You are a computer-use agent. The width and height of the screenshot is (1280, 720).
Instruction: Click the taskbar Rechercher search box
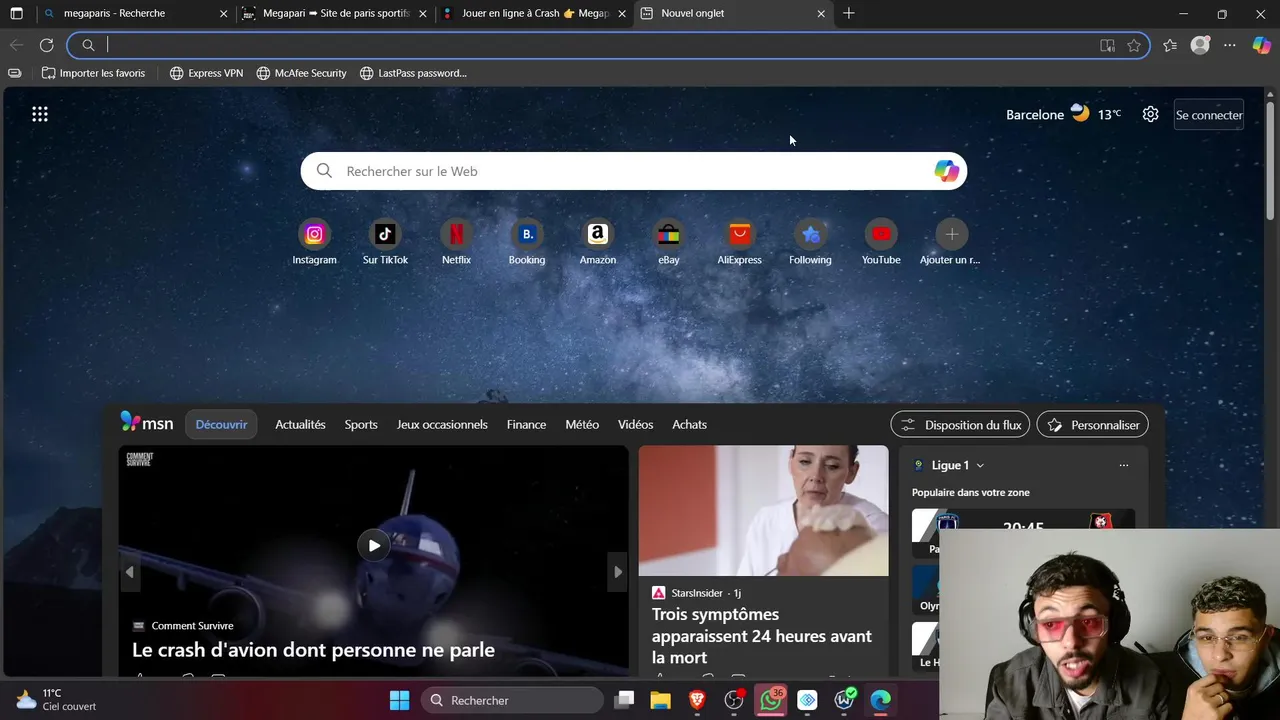click(512, 700)
